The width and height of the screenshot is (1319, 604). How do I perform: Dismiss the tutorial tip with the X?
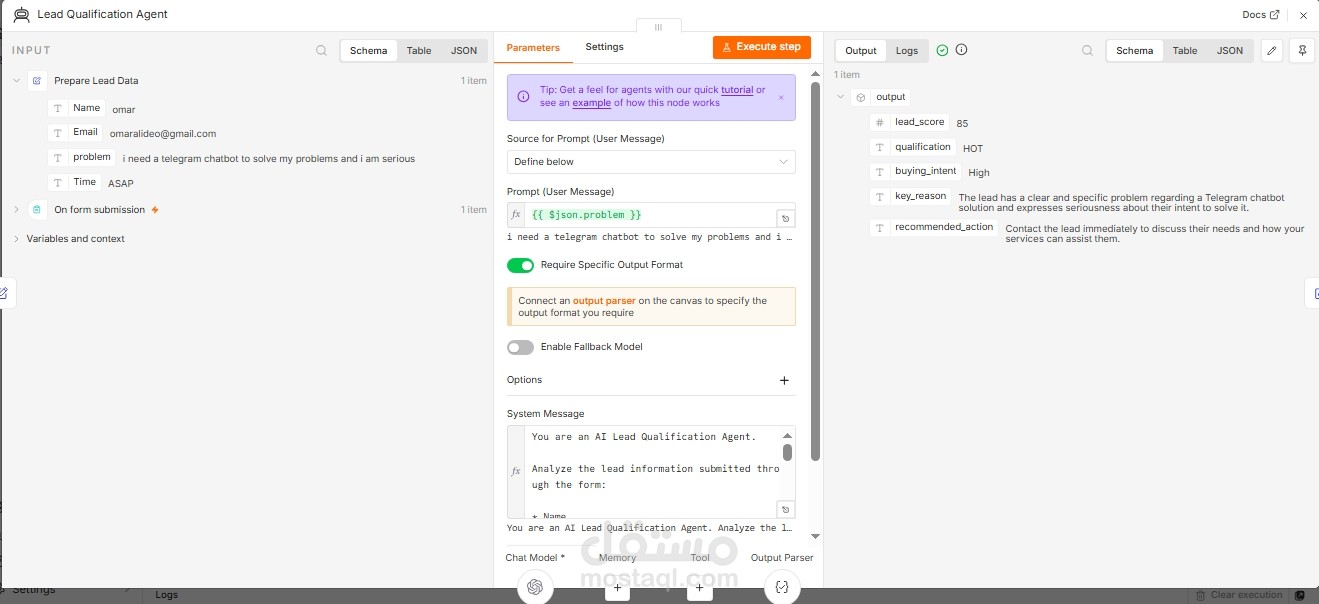tap(781, 97)
